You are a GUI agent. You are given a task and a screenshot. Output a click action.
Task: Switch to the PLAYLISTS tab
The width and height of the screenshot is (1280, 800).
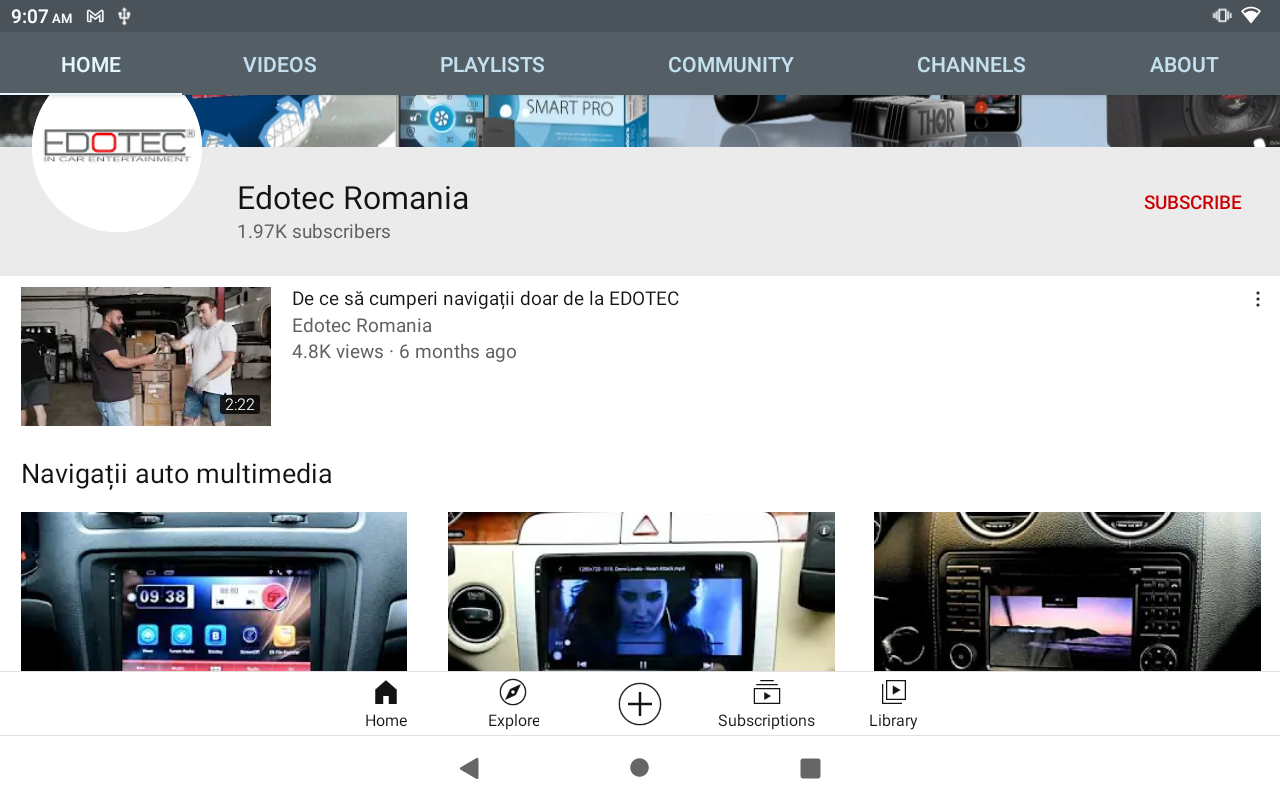492,65
